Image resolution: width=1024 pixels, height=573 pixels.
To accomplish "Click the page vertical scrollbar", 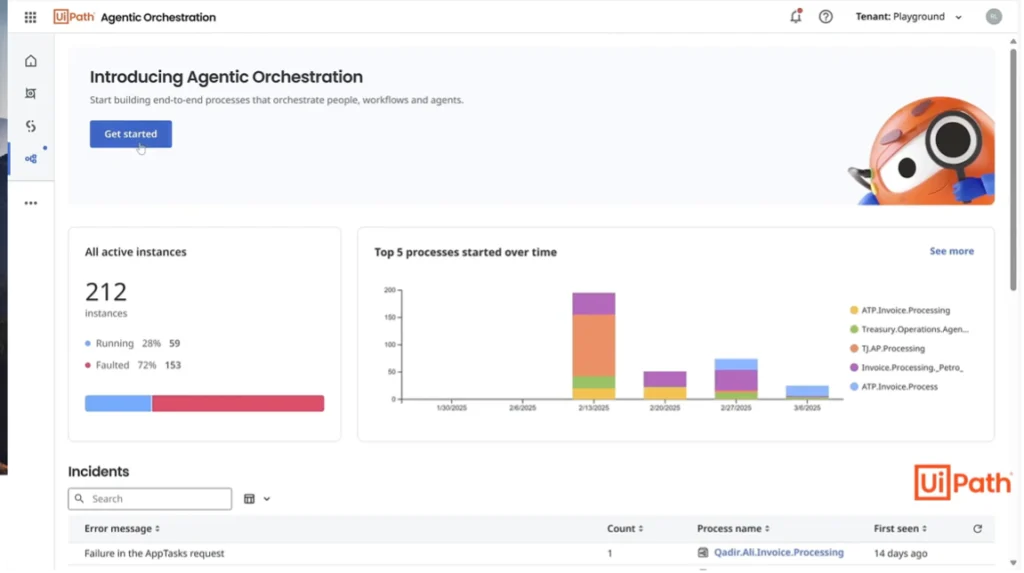I will click(x=1013, y=170).
